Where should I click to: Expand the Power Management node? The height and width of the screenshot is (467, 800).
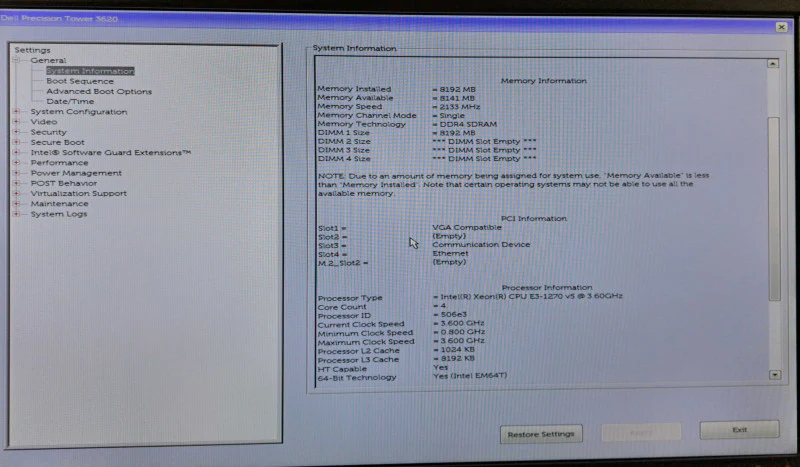pyautogui.click(x=16, y=173)
